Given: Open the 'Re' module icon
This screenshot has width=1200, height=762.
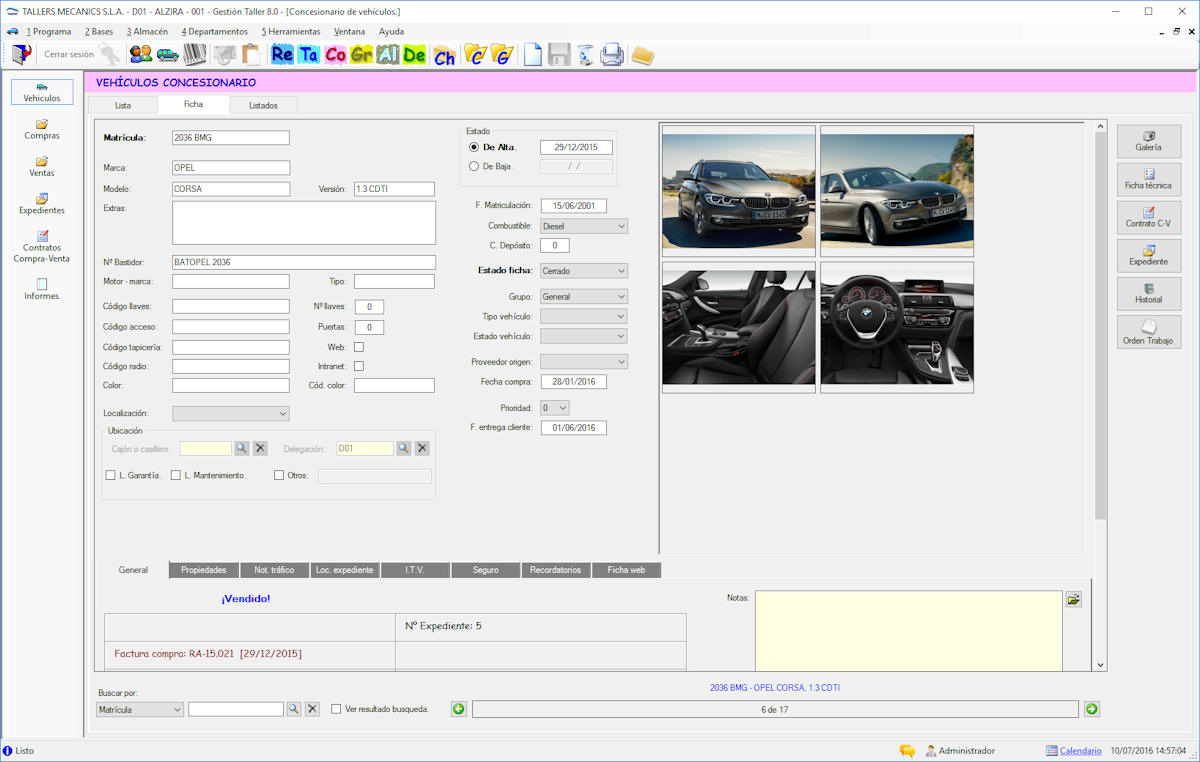Looking at the screenshot, I should point(282,54).
